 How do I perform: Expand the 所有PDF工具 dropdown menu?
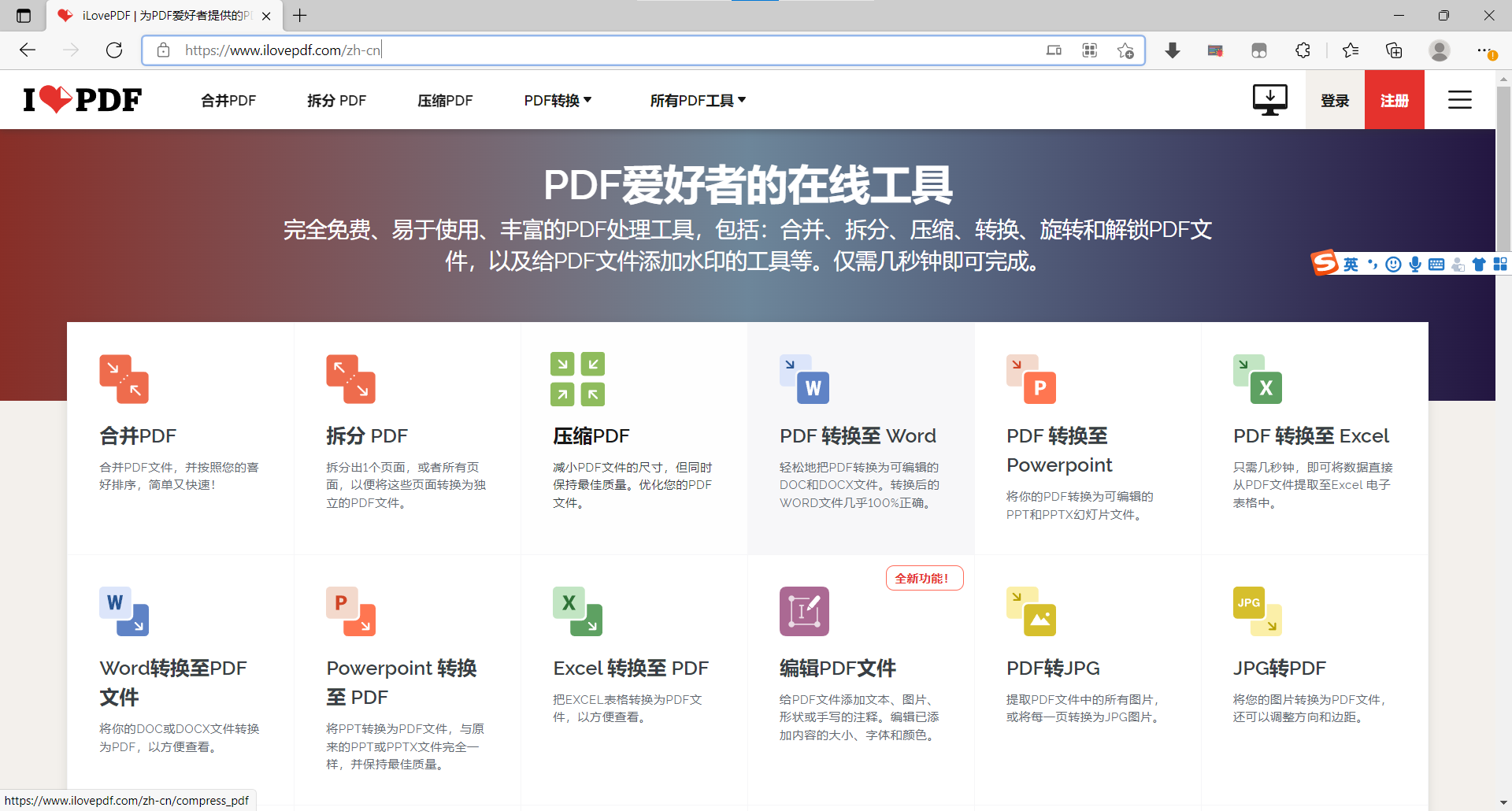pyautogui.click(x=698, y=100)
